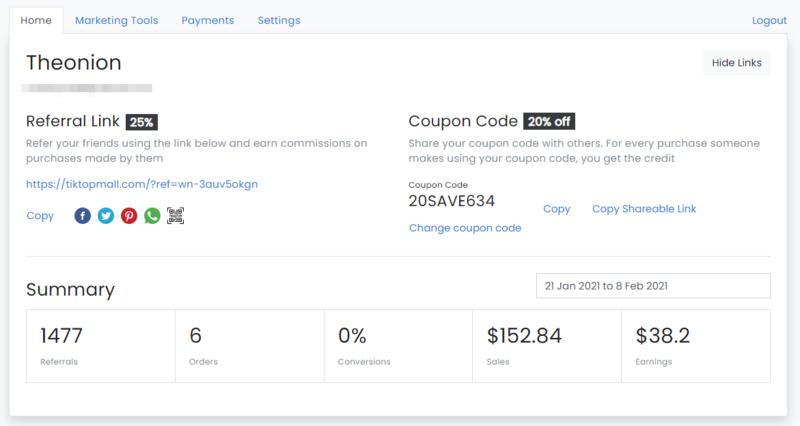
Task: Log out using the Logout link
Action: 769,20
